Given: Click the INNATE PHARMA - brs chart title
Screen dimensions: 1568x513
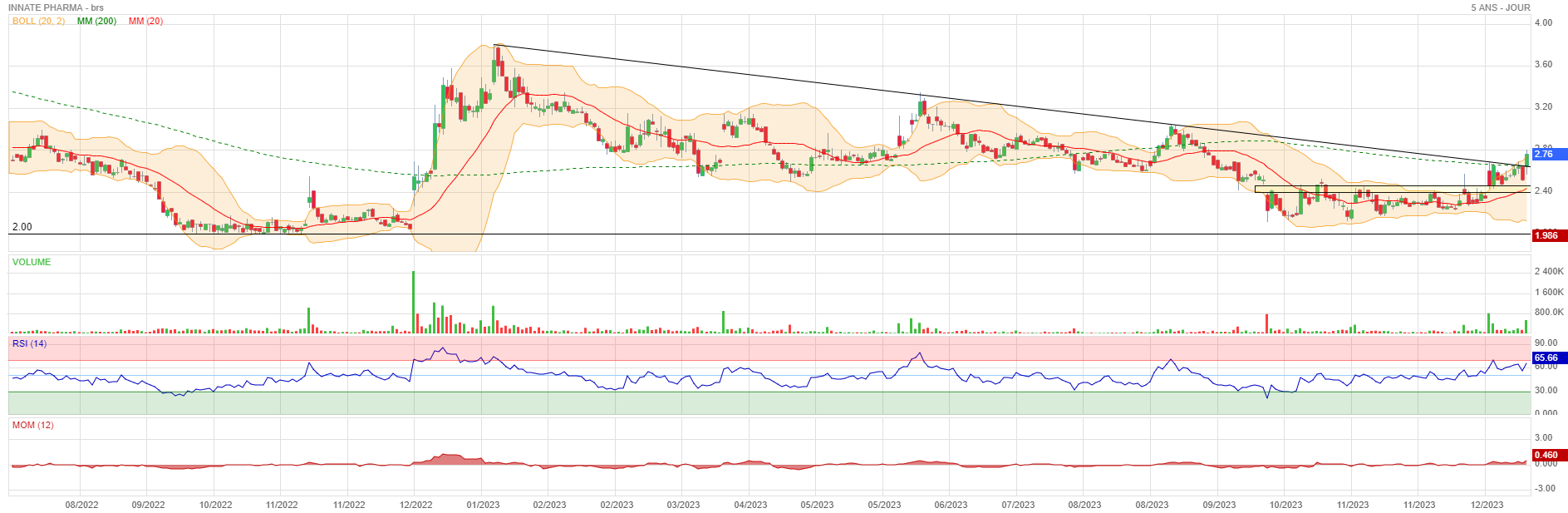Looking at the screenshot, I should click(57, 7).
